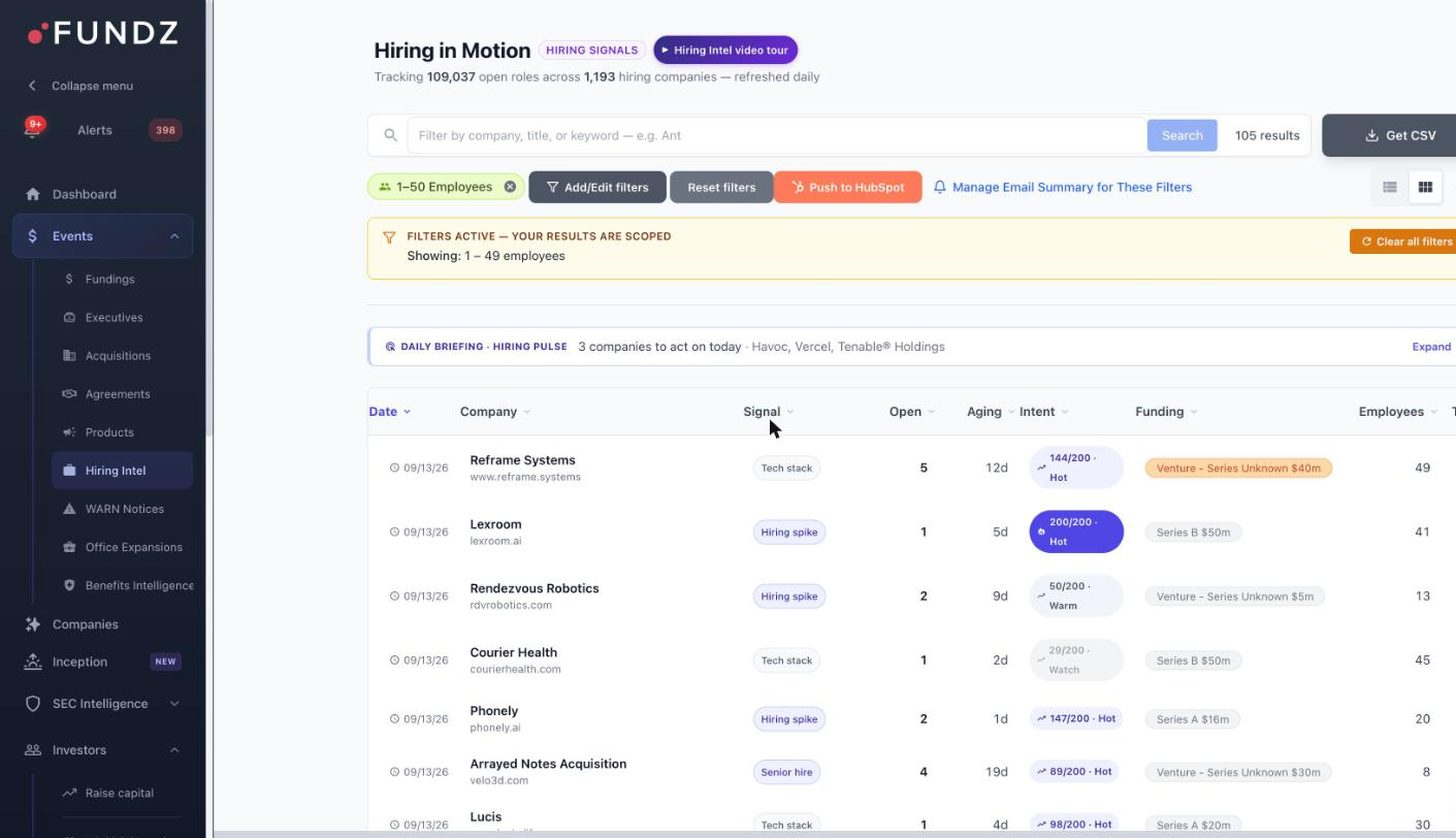Open Products page

[109, 432]
